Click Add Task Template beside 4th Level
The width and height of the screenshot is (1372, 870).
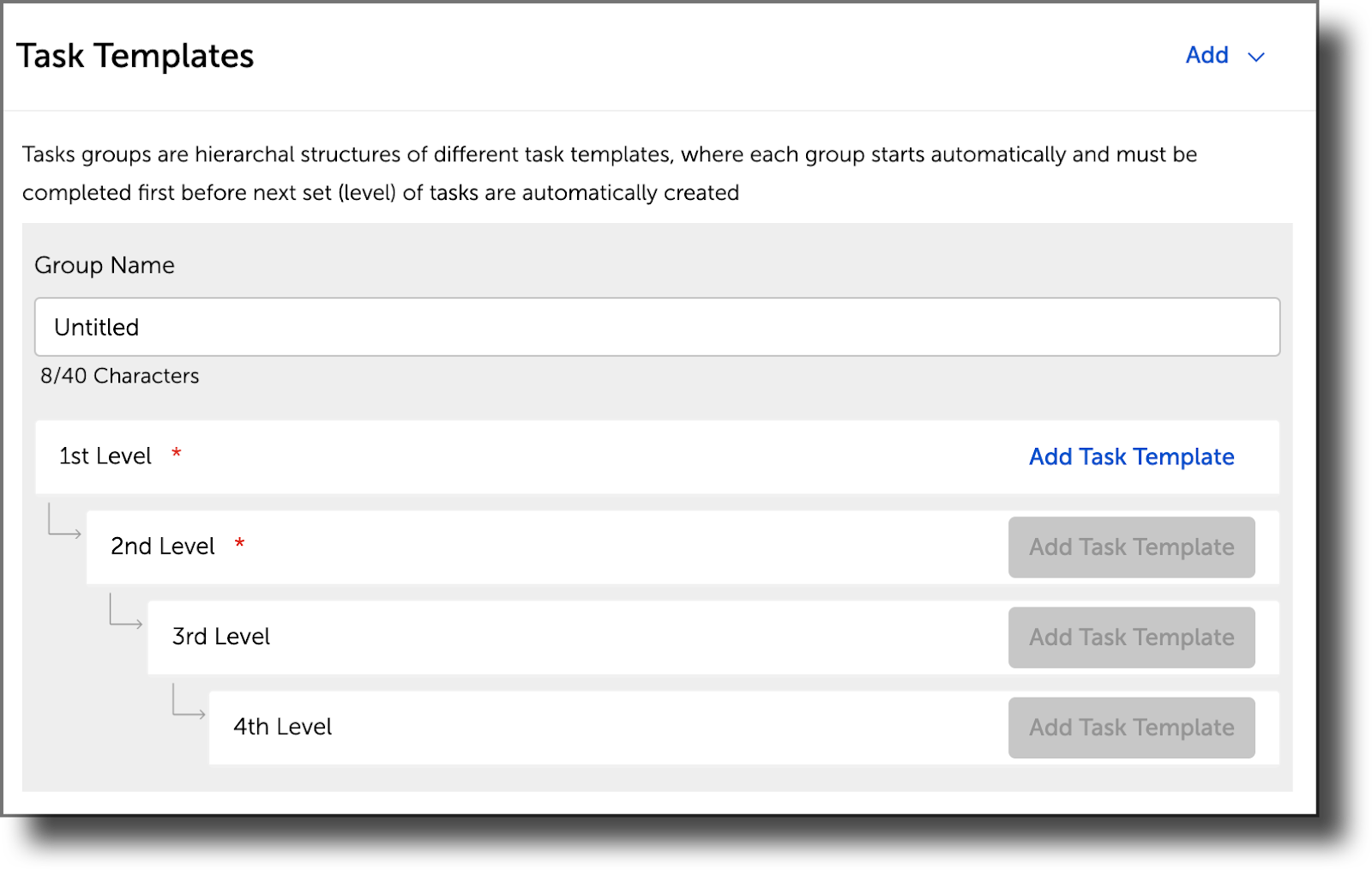tap(1130, 727)
